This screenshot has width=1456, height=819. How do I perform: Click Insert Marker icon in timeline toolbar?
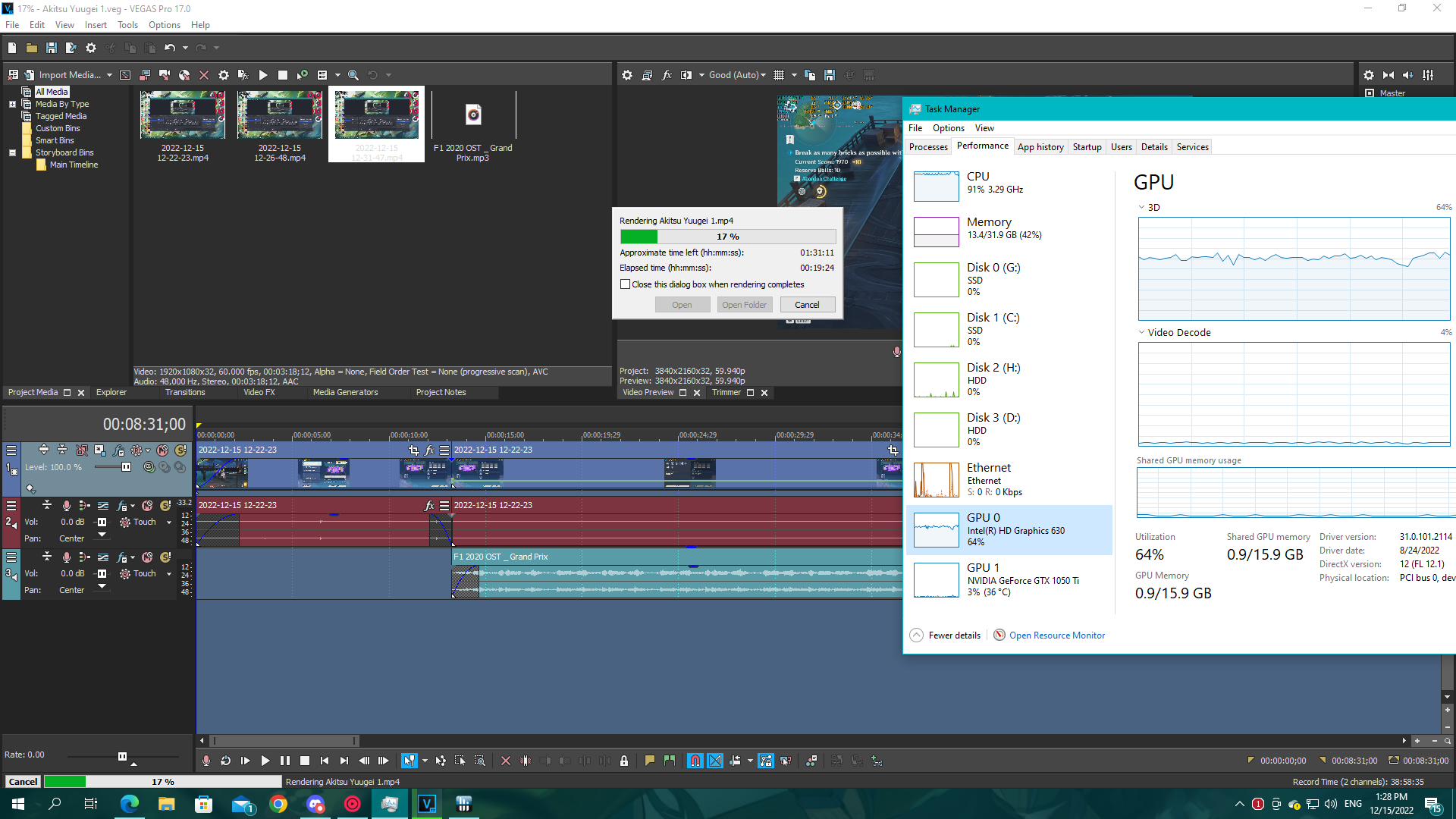coord(650,761)
